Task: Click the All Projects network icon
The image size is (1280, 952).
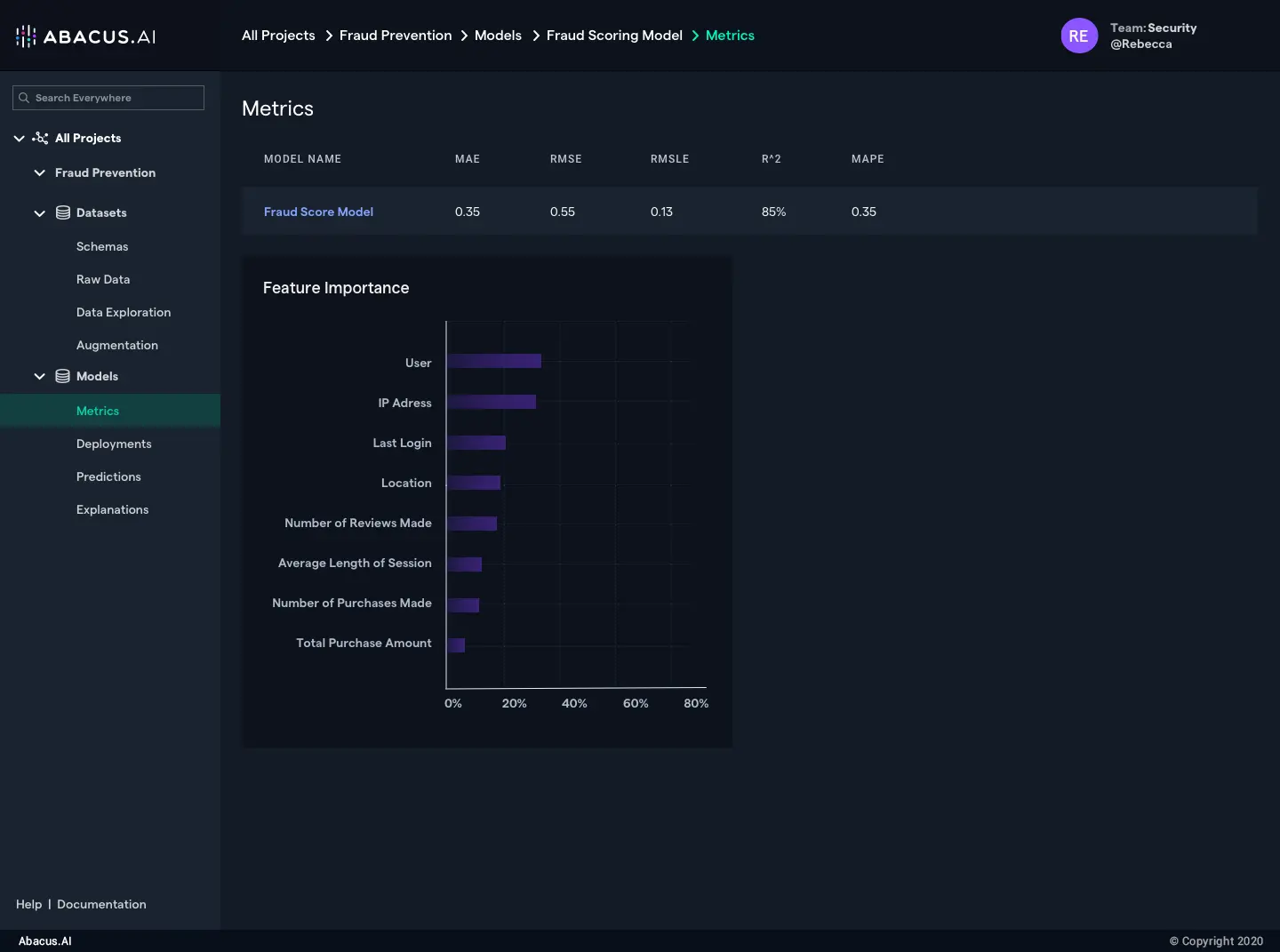Action: pos(40,138)
